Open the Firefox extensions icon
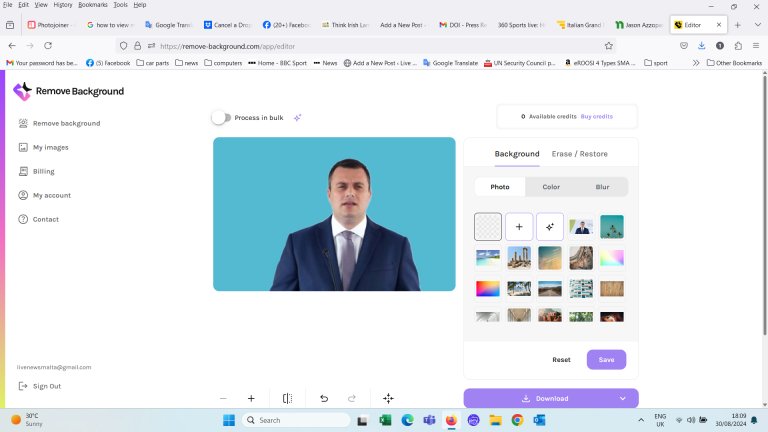 pos(738,46)
